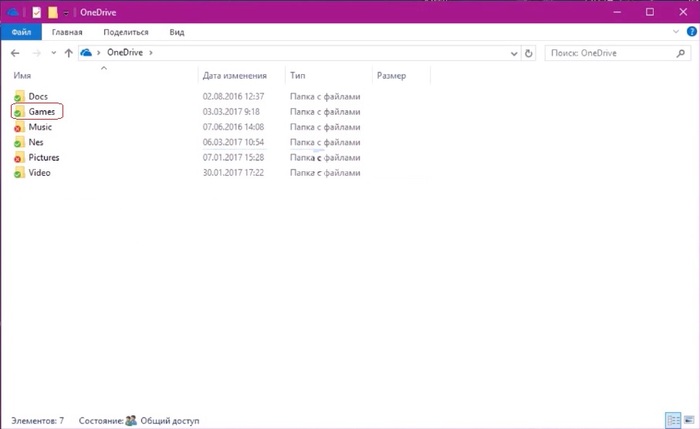Viewport: 700px width, 429px height.
Task: Go back with the left arrow
Action: tap(15, 53)
